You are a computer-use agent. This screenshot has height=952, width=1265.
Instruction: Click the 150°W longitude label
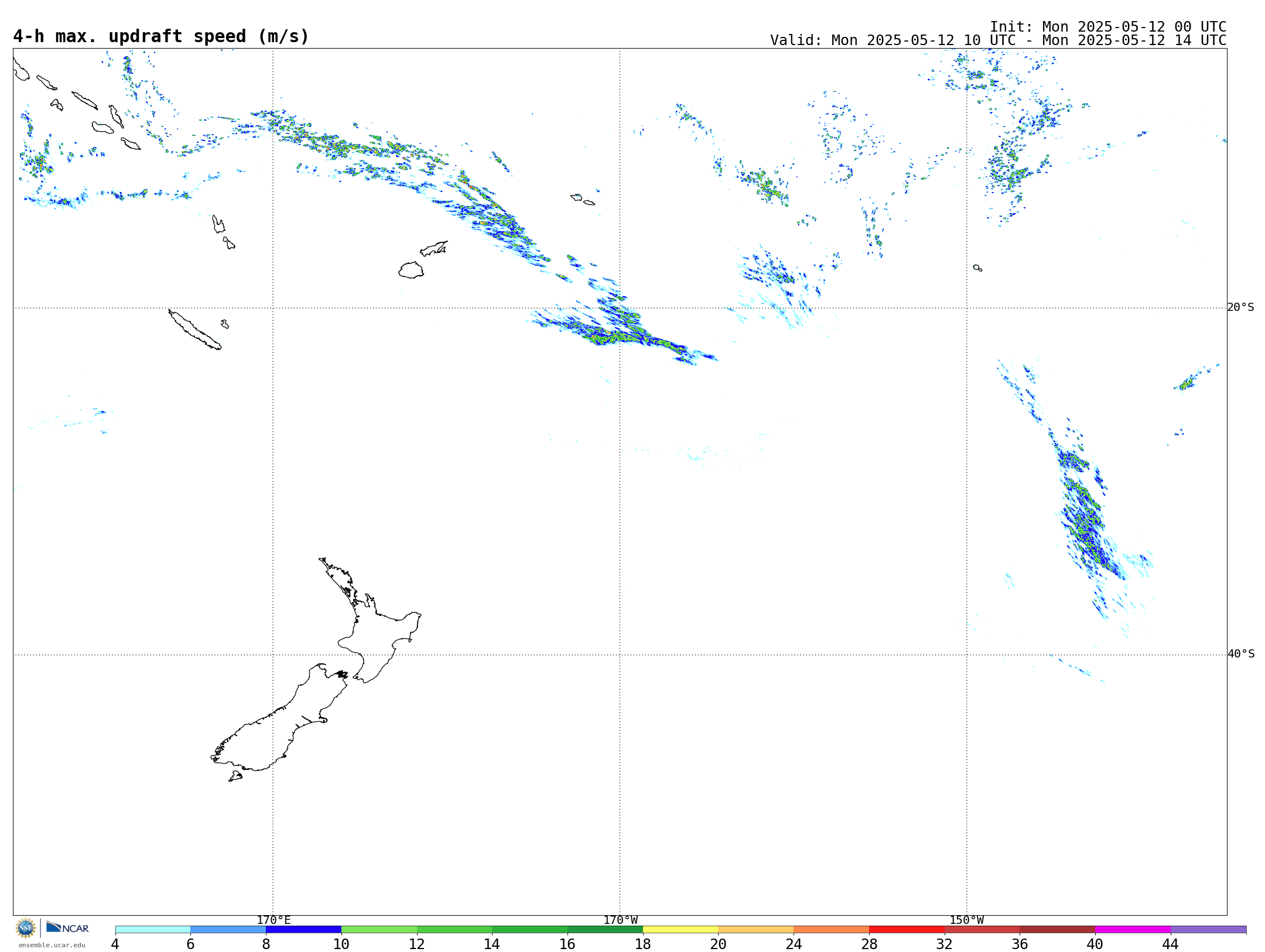pyautogui.click(x=967, y=920)
